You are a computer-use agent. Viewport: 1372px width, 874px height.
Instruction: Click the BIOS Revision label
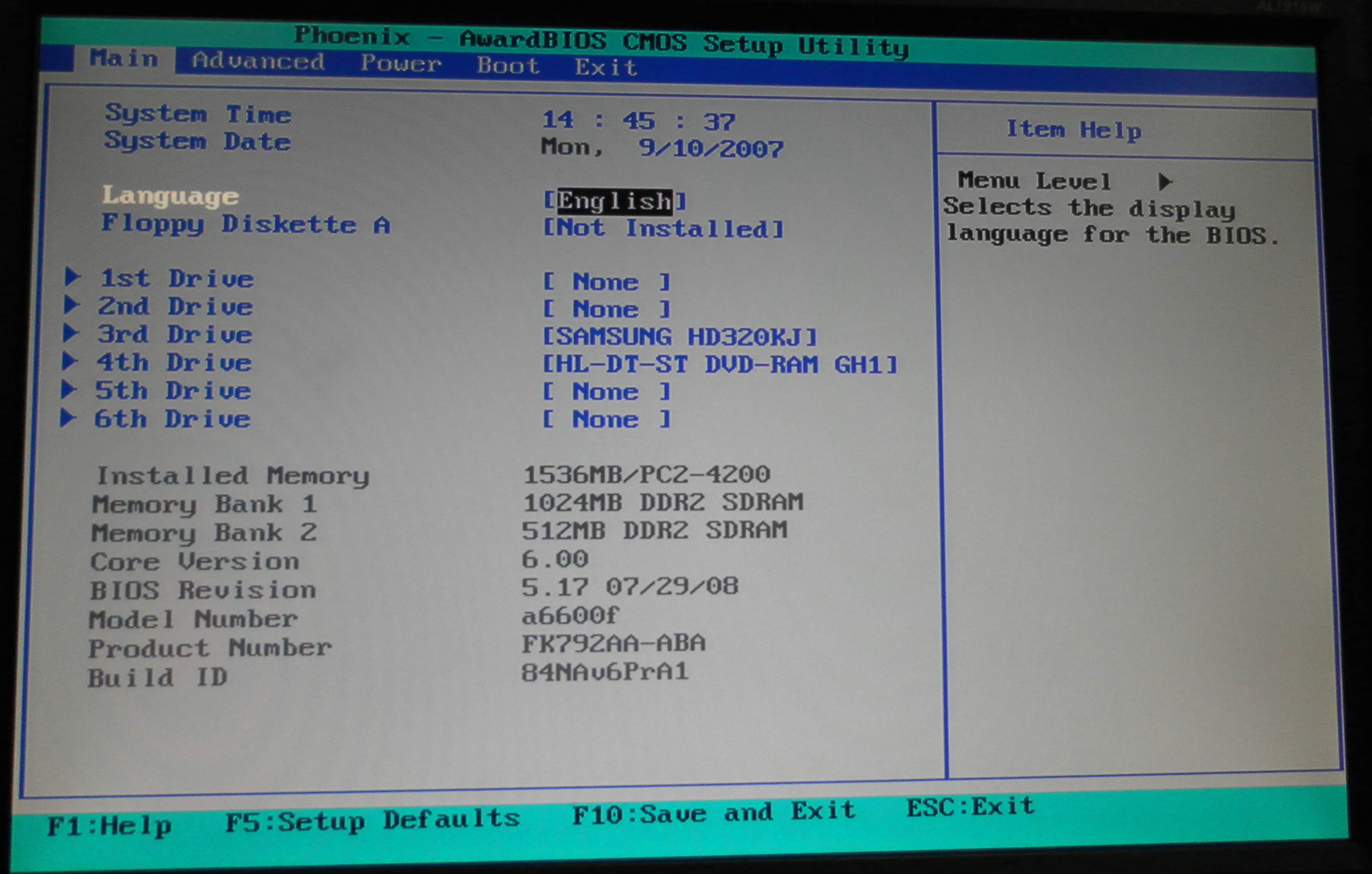tap(203, 590)
